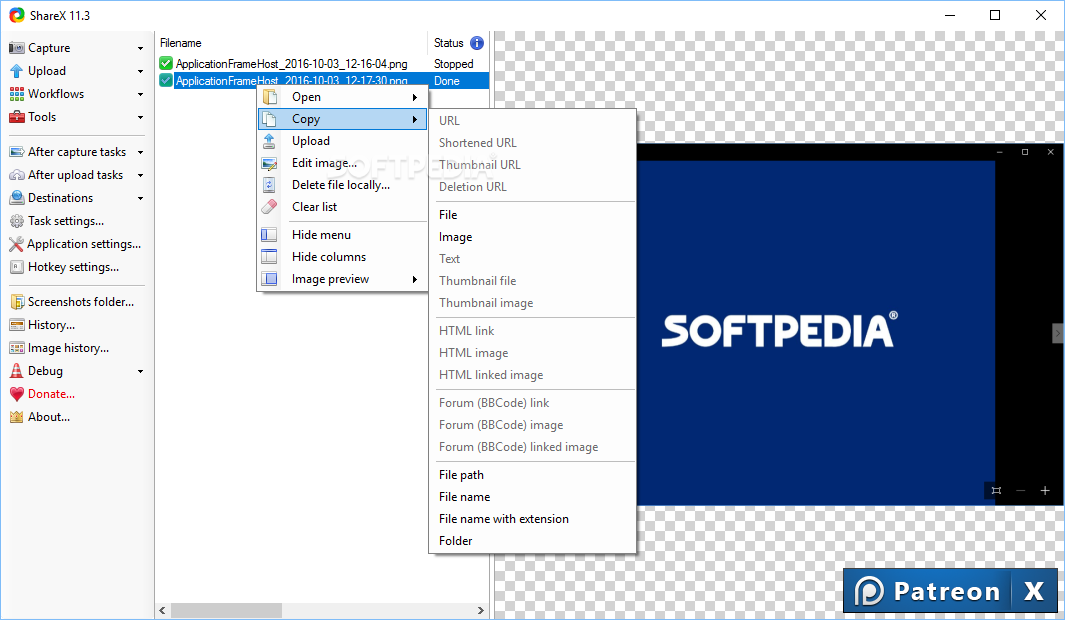
Task: Select File path in Copy submenu
Action: pos(532,475)
